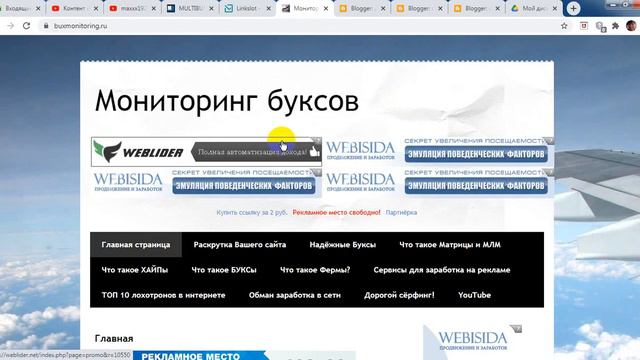Viewport: 640px width, 360px height.
Task: Switch to the first YouTube tab
Action: 74,8
